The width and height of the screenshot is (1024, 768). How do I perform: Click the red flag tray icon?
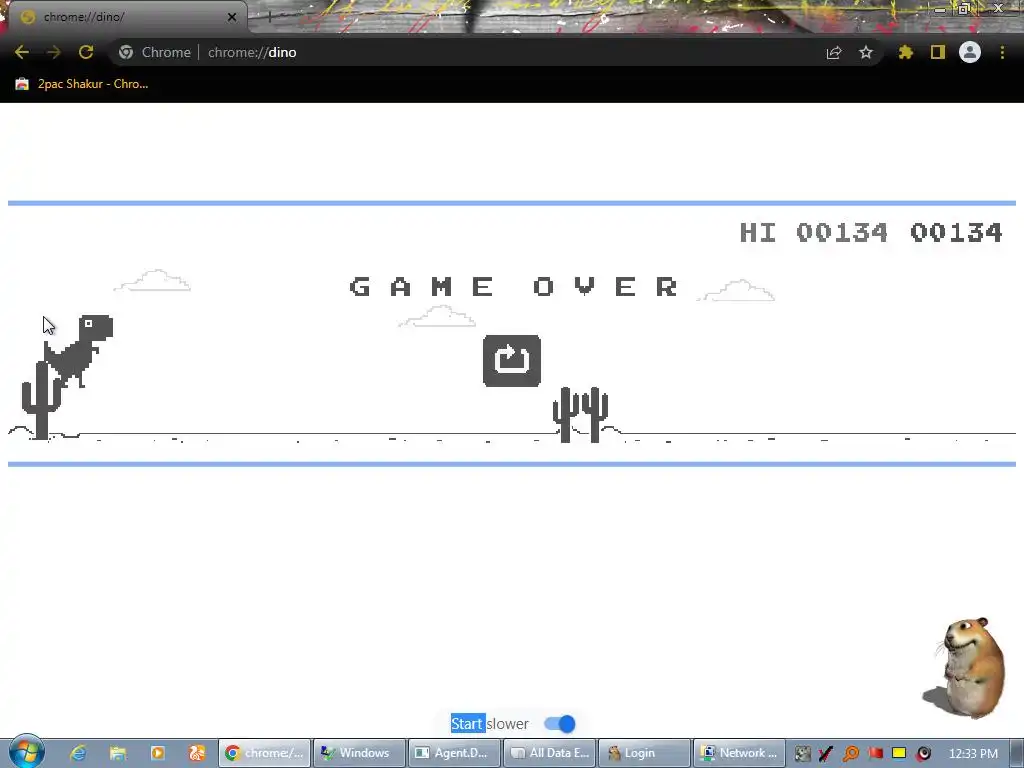tap(875, 753)
